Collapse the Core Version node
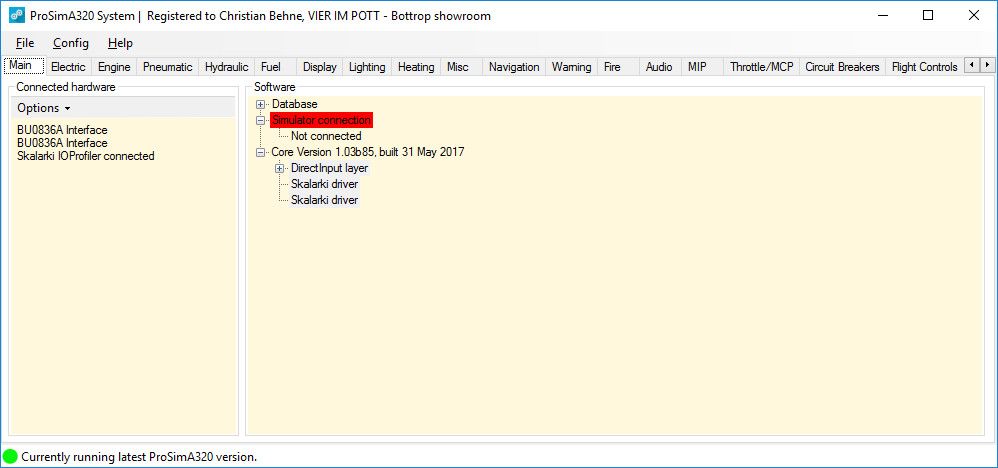Viewport: 998px width, 468px height. 260,152
